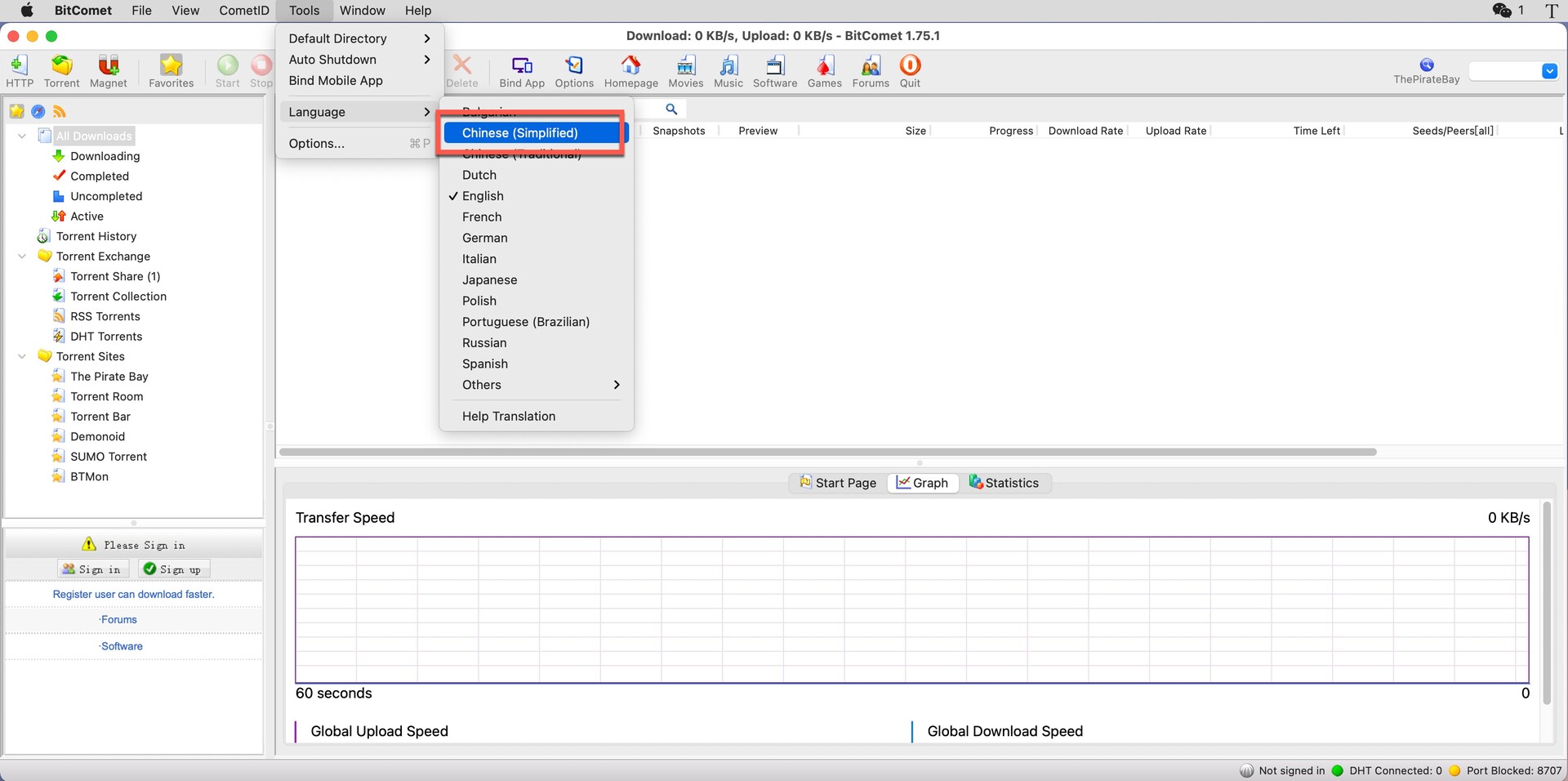
Task: Select RSS Torrents tree item
Action: (105, 316)
